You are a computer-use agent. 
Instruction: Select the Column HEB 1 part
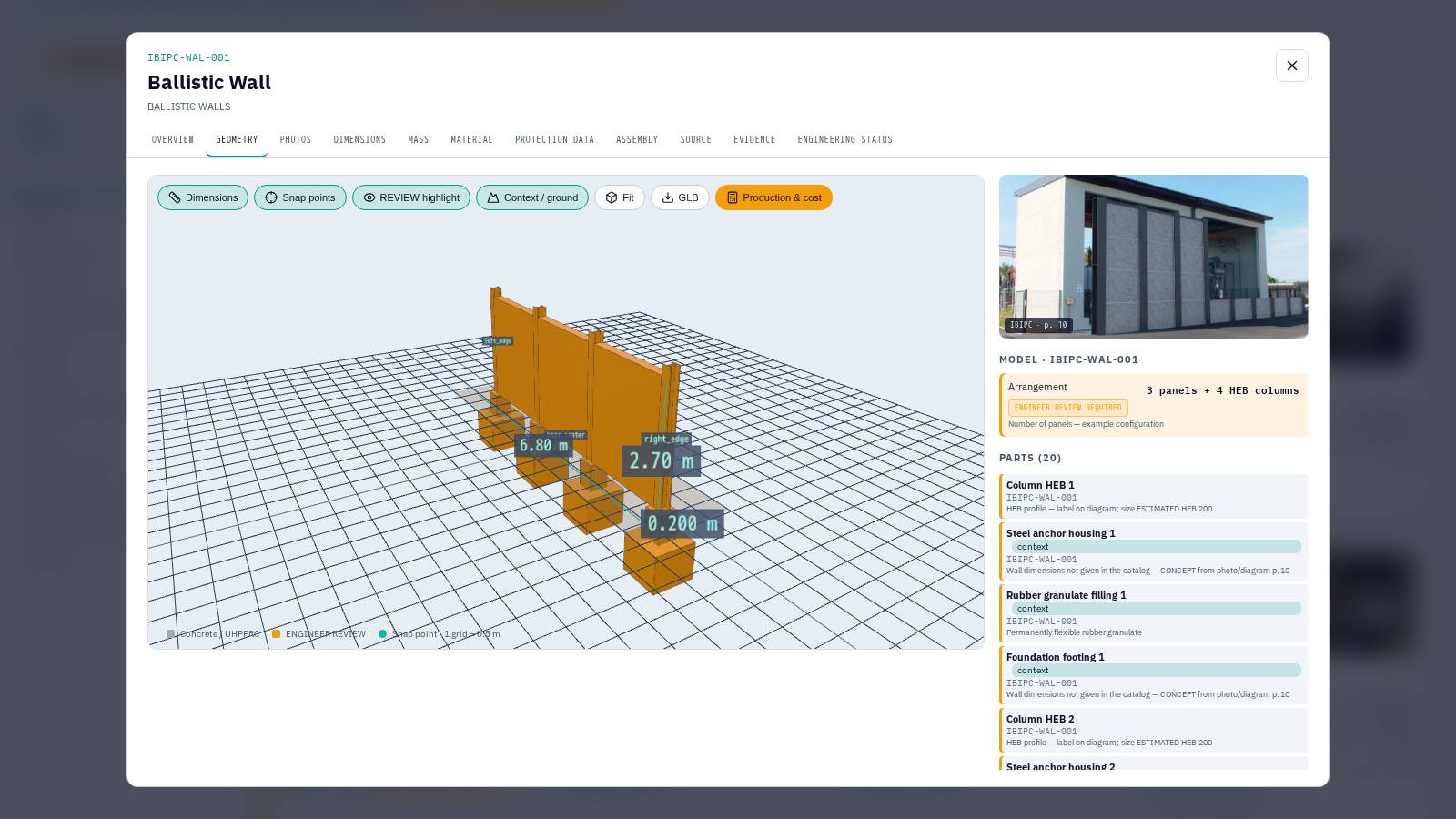point(1154,496)
